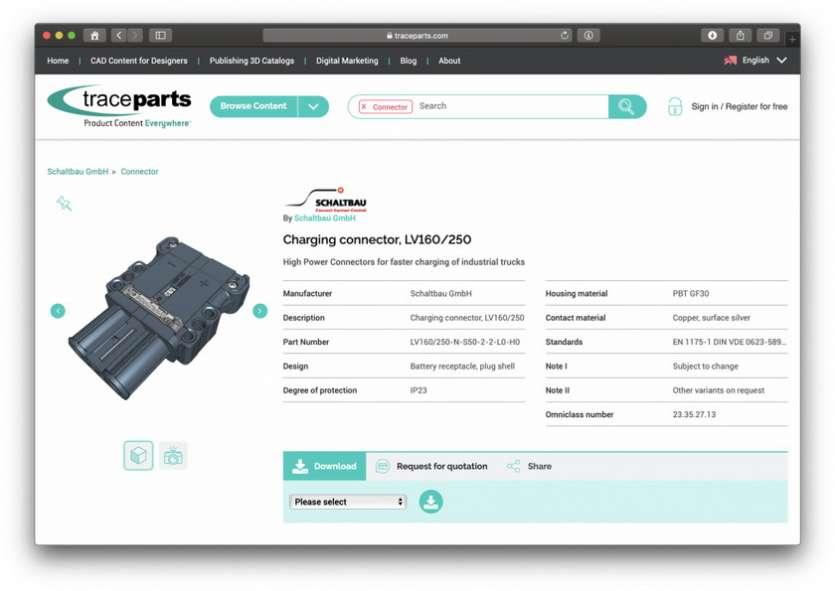This screenshot has width=835, height=591.
Task: Open Schaltbau GmbH breadcrumb link
Action: point(78,171)
